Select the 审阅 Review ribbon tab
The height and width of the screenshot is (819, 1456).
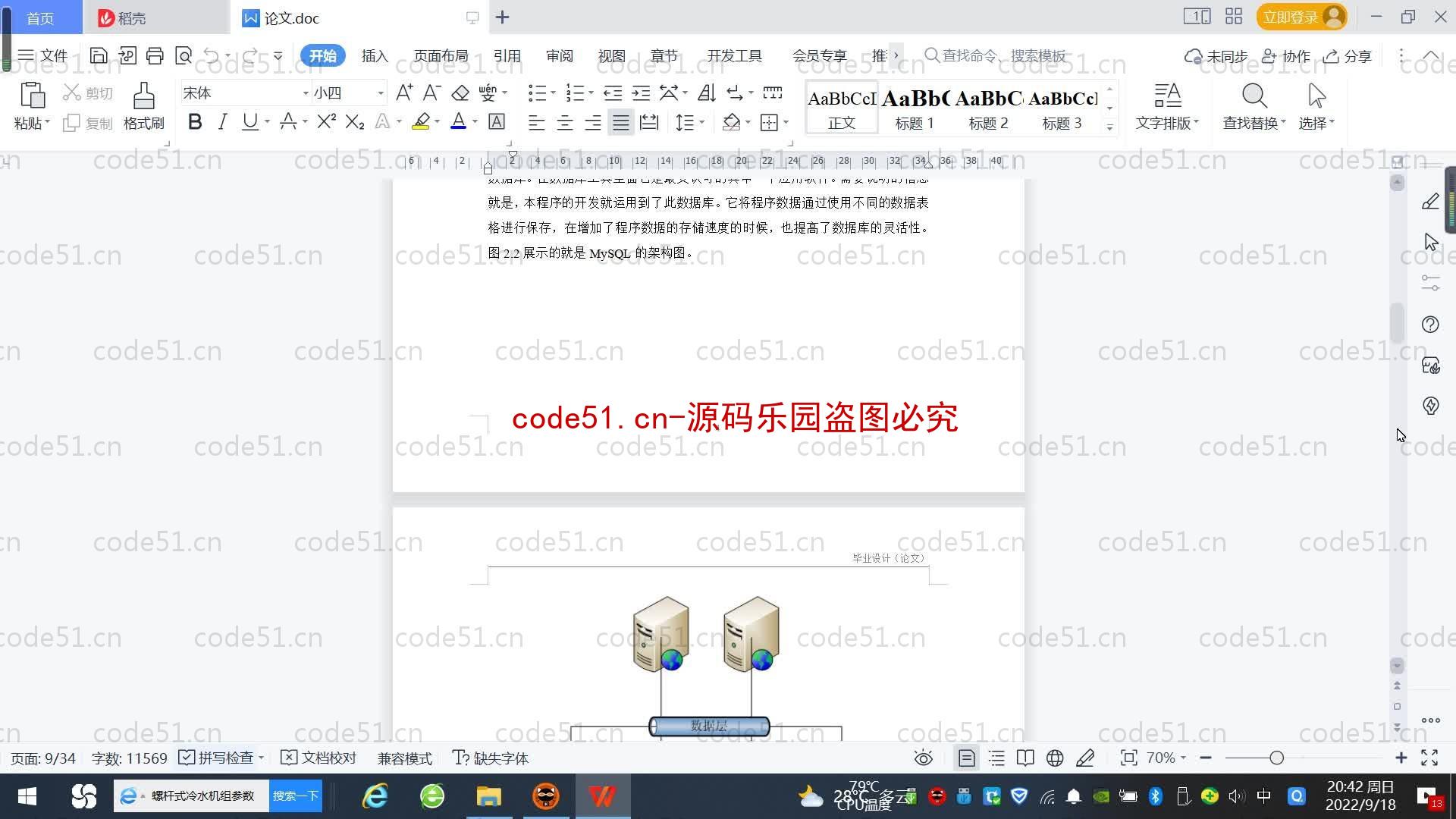point(558,55)
